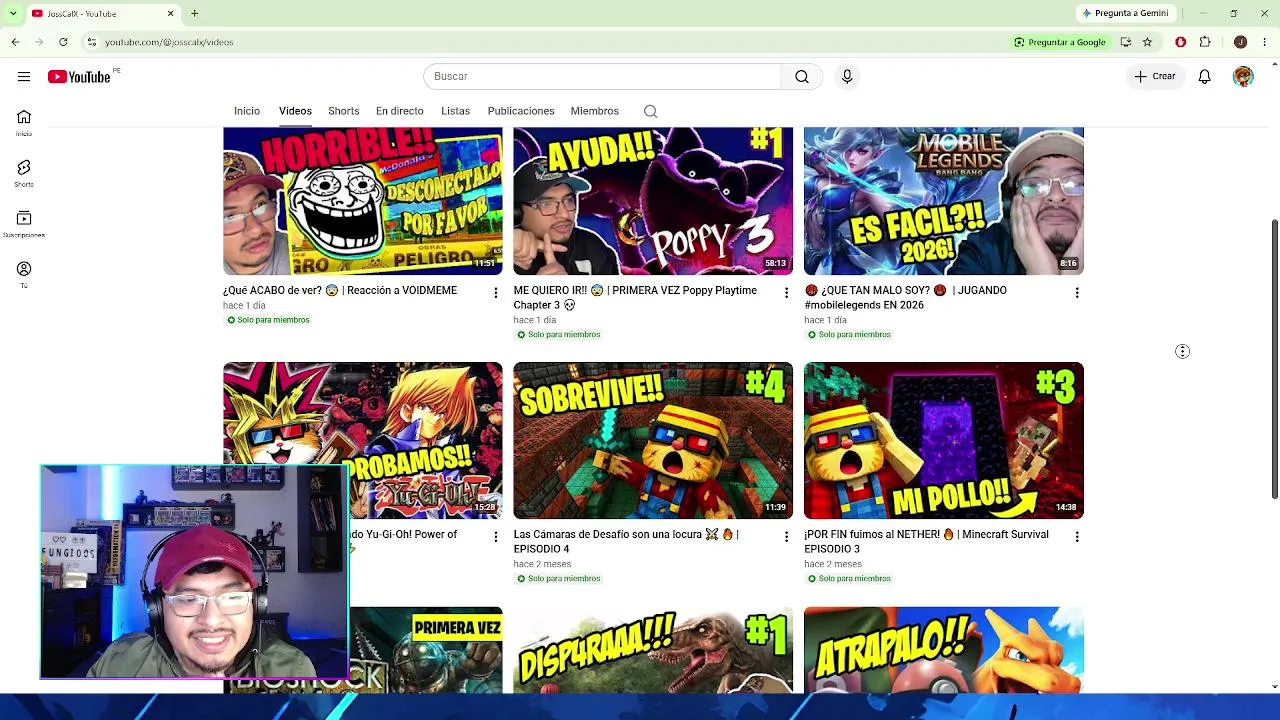
Task: Click the page vertical scrollbar thumb
Action: [1274, 358]
